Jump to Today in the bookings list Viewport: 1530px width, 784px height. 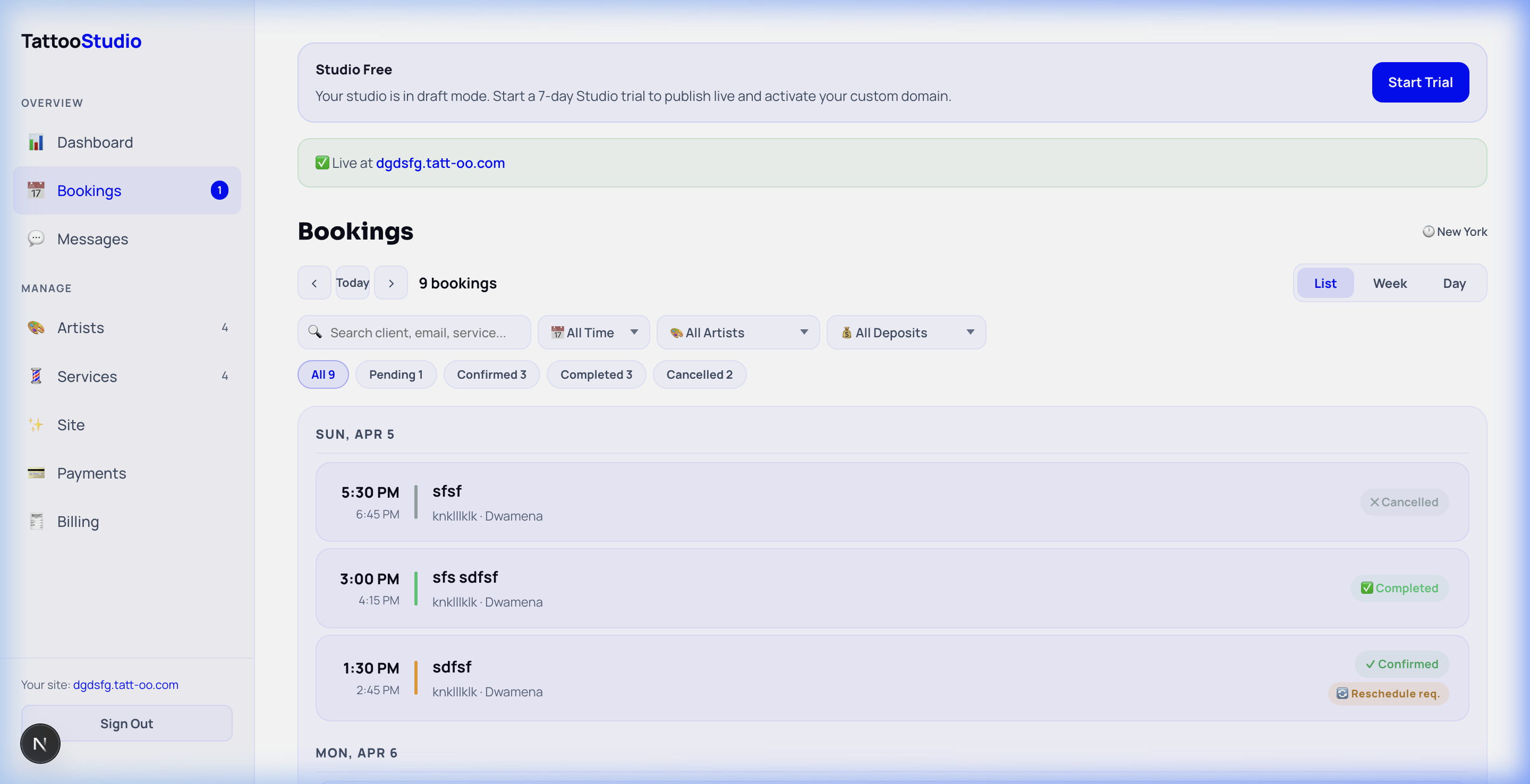[x=352, y=282]
